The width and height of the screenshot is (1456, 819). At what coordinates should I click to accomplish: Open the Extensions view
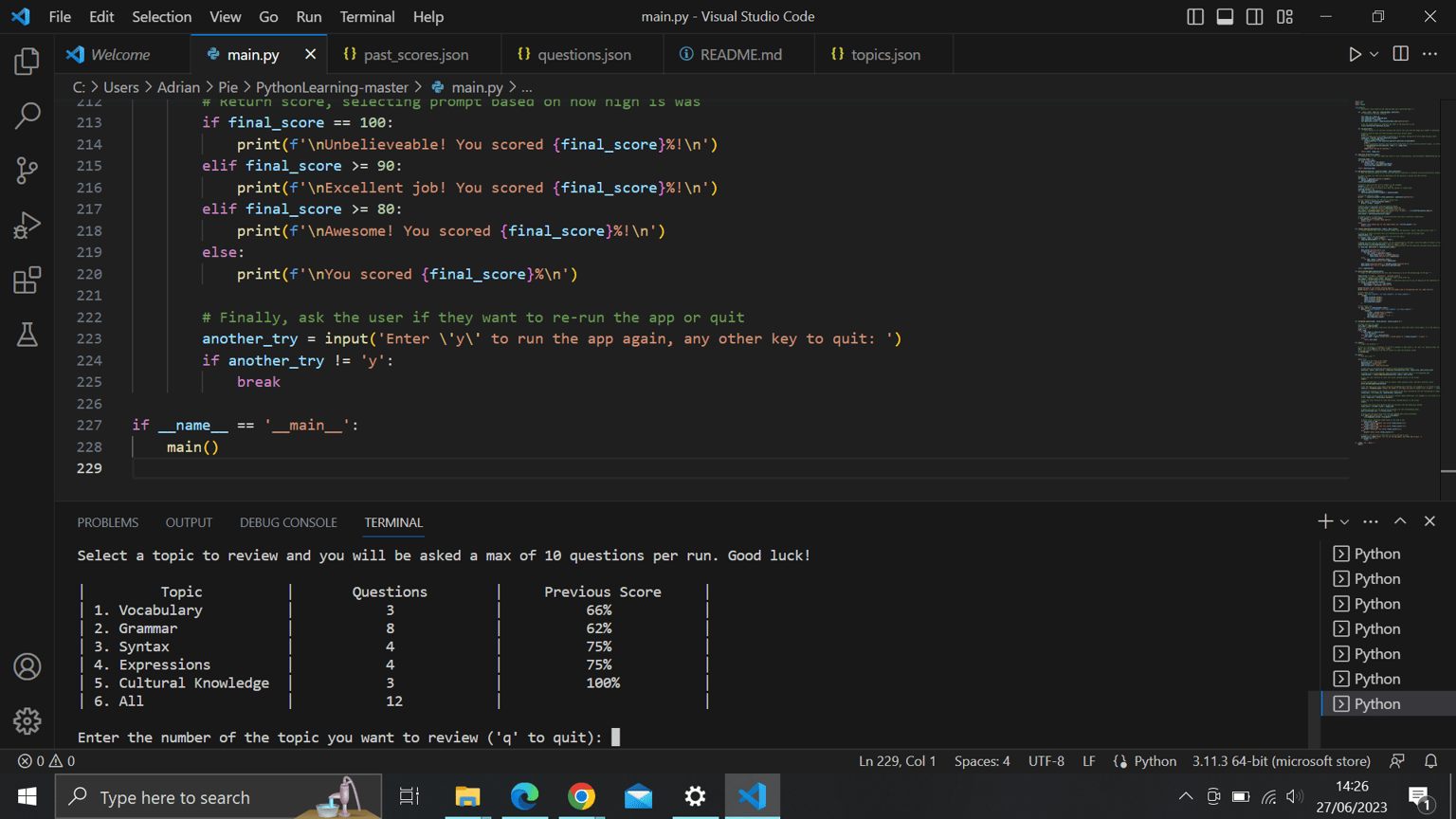(27, 280)
